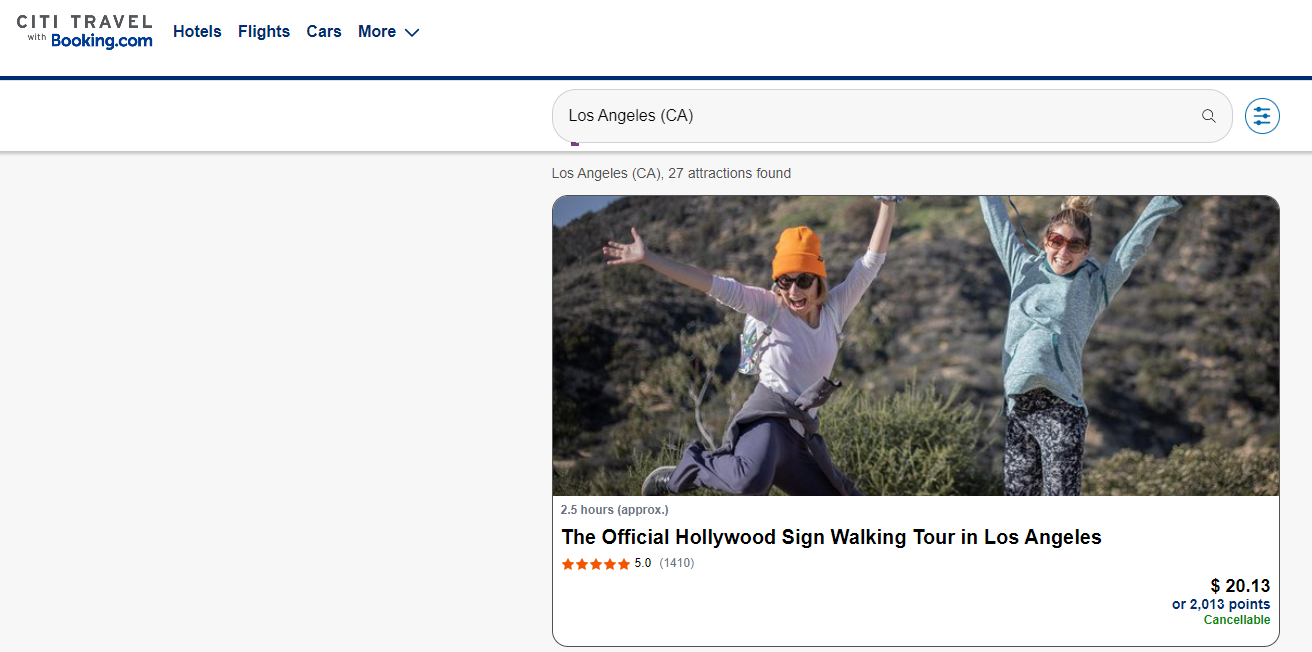Viewport: 1312px width, 652px height.
Task: Click the $ 20.13 price
Action: [x=1240, y=586]
